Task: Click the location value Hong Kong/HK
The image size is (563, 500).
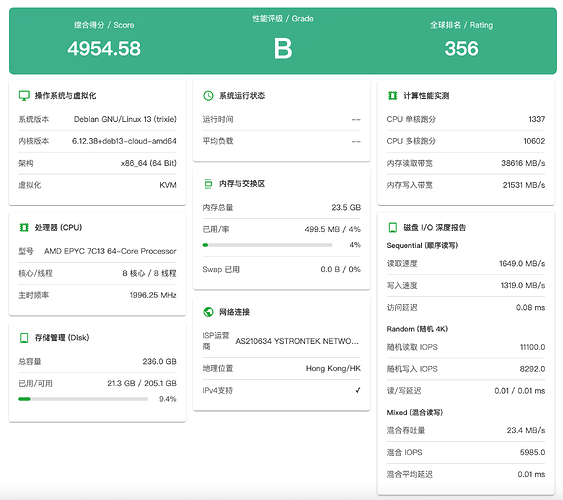Action: click(x=333, y=369)
